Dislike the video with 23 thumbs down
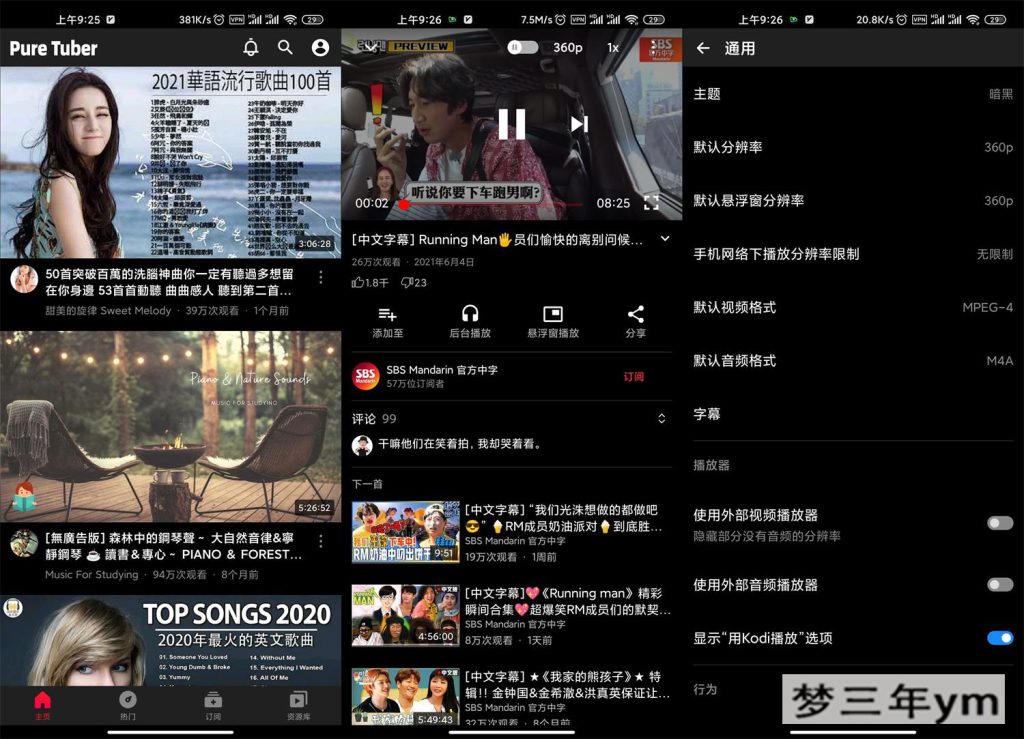This screenshot has height=739, width=1024. [413, 283]
